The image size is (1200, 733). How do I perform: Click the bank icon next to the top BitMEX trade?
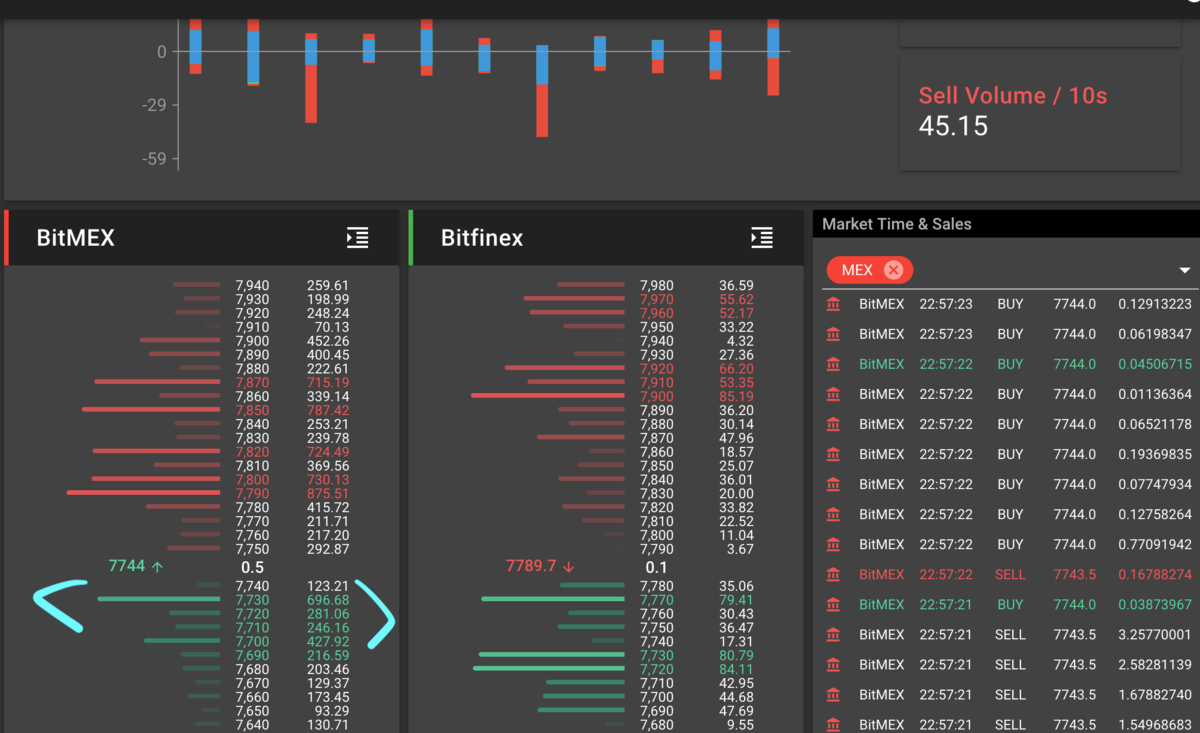pos(833,303)
